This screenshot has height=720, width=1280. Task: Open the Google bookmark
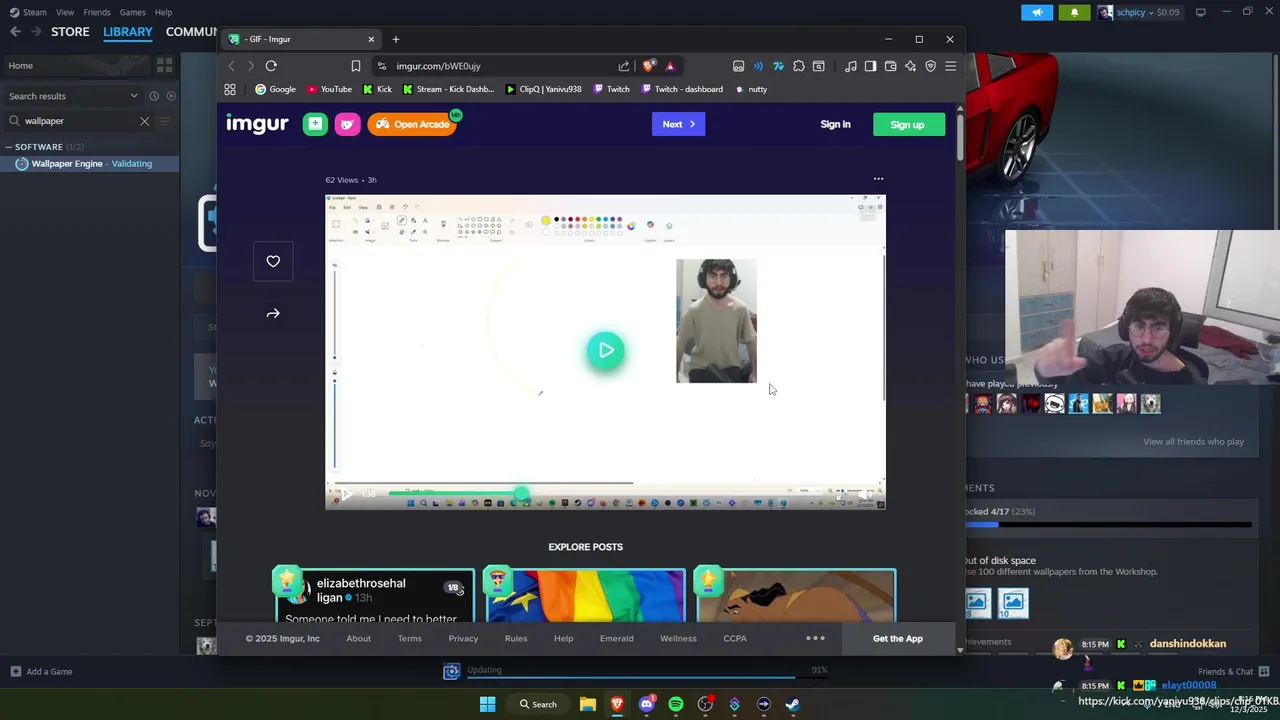[275, 89]
